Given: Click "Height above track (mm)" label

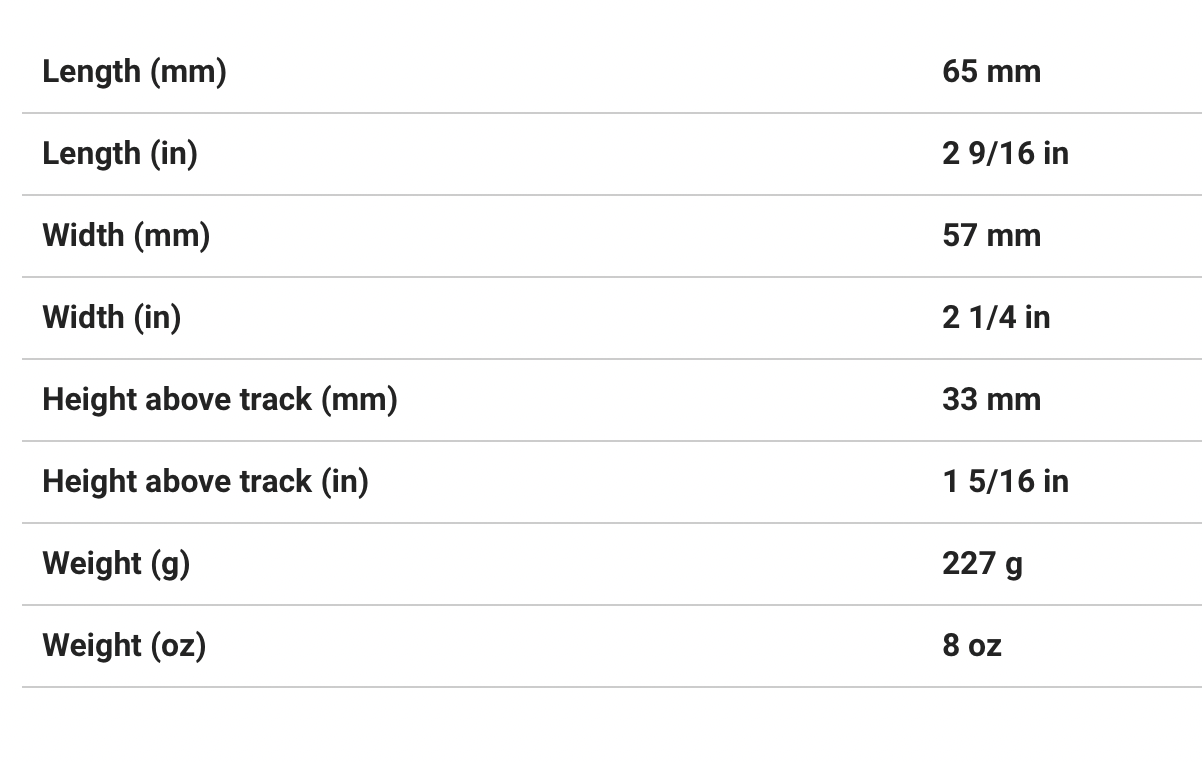Looking at the screenshot, I should [x=220, y=400].
